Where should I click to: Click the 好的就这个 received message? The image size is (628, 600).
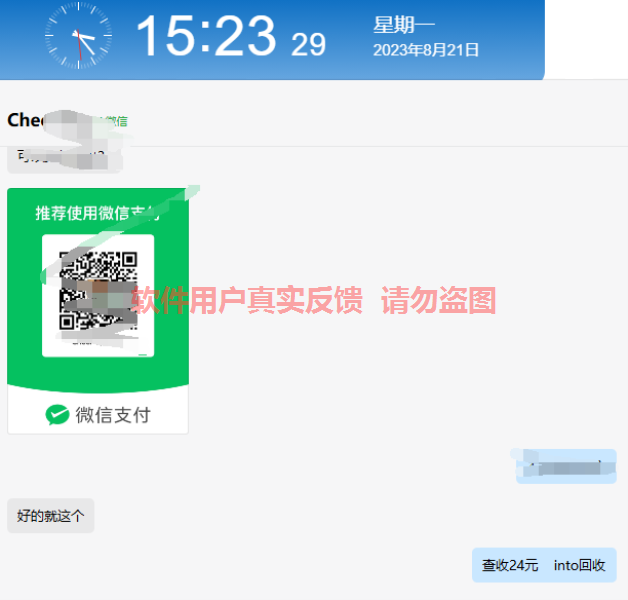[50, 515]
